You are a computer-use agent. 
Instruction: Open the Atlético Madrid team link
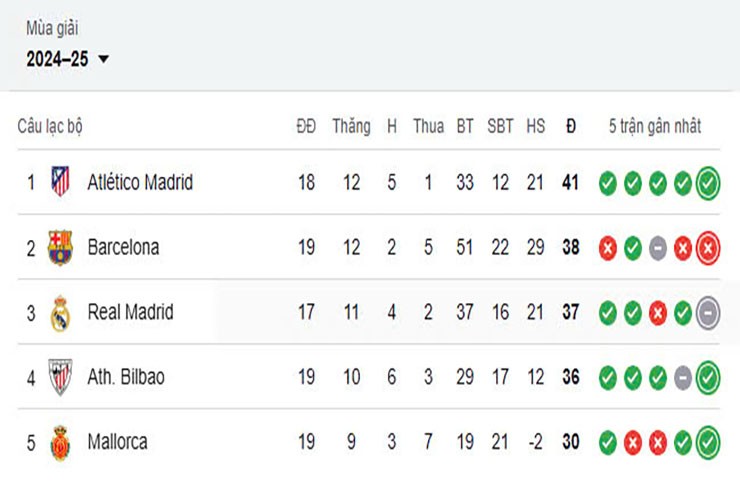[140, 183]
